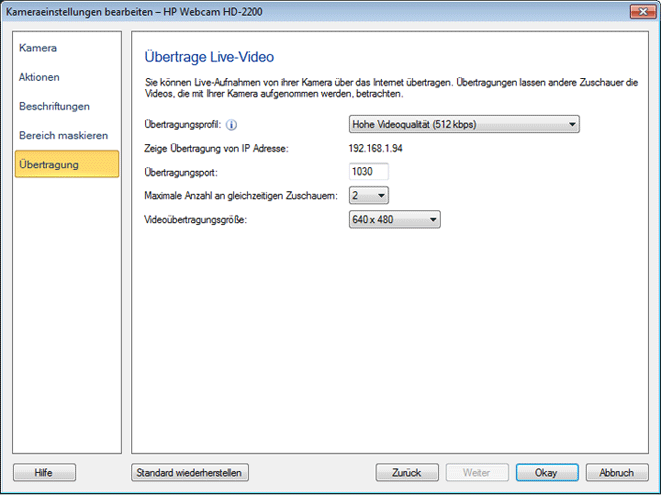Open the Videoübertragungsgröße dropdown
This screenshot has height=495, width=661.
tap(393, 220)
